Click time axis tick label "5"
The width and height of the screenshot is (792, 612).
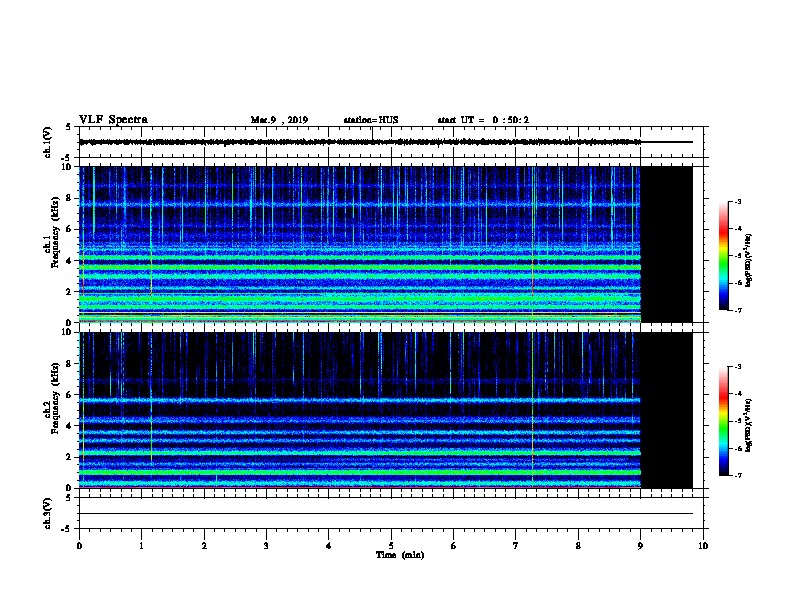(x=391, y=546)
